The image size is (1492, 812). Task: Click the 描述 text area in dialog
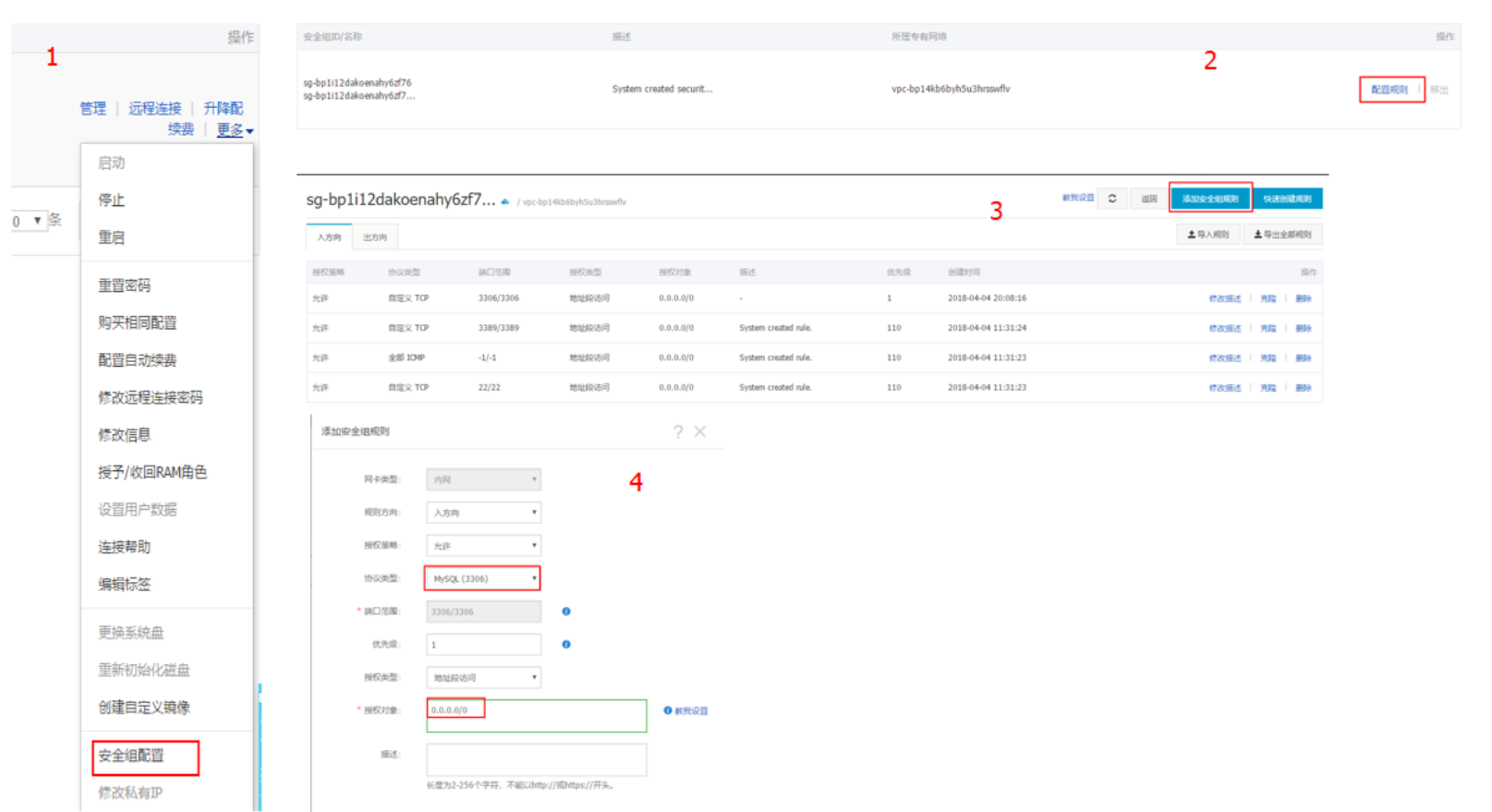pos(536,760)
